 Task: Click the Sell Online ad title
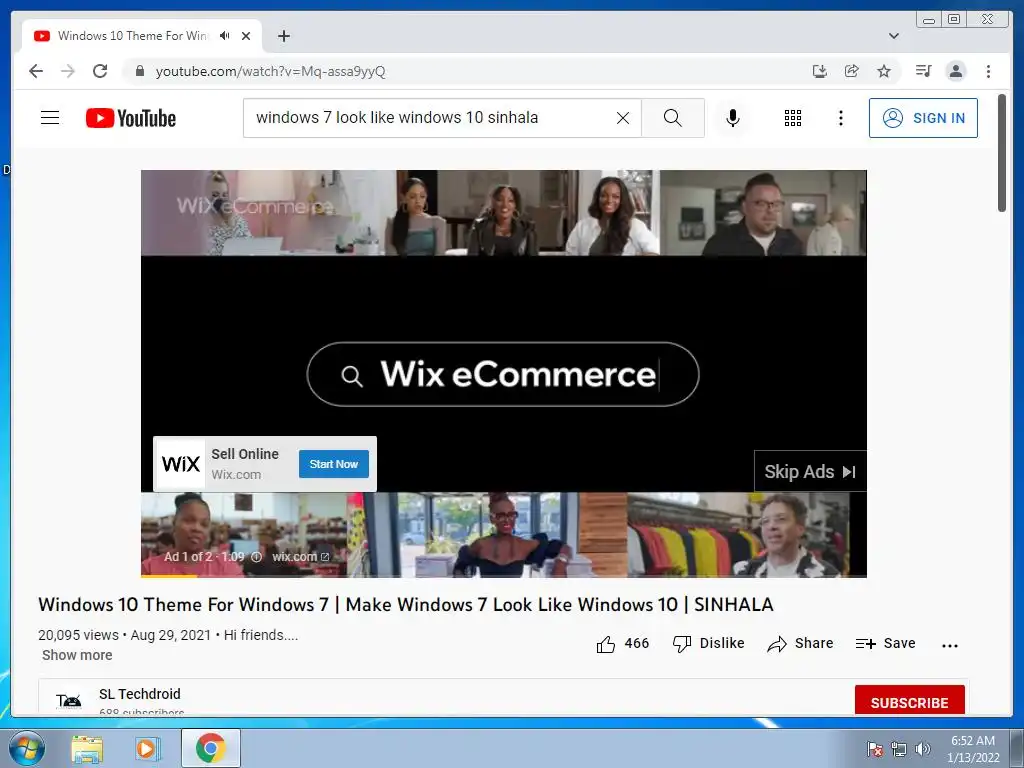pos(245,454)
